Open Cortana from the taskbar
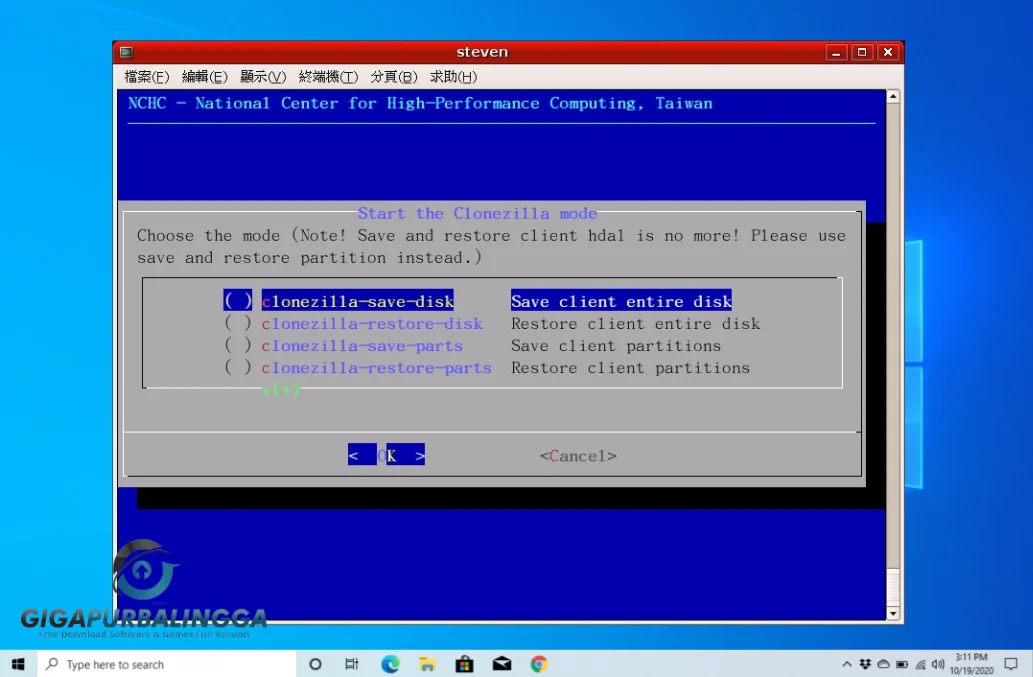 [x=316, y=664]
